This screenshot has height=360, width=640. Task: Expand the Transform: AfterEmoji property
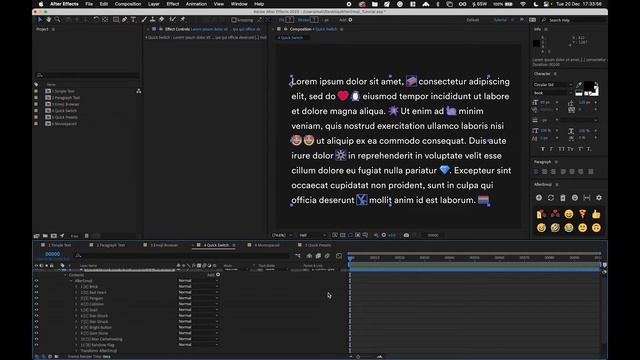76,351
